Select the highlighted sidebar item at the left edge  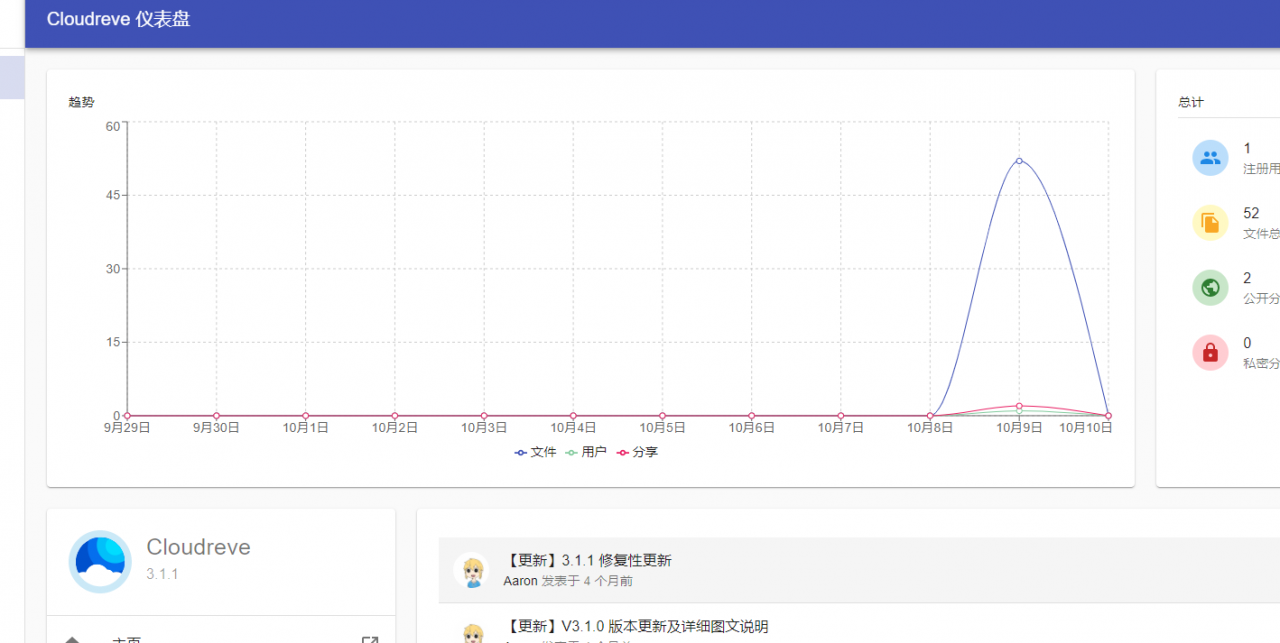[x=12, y=77]
